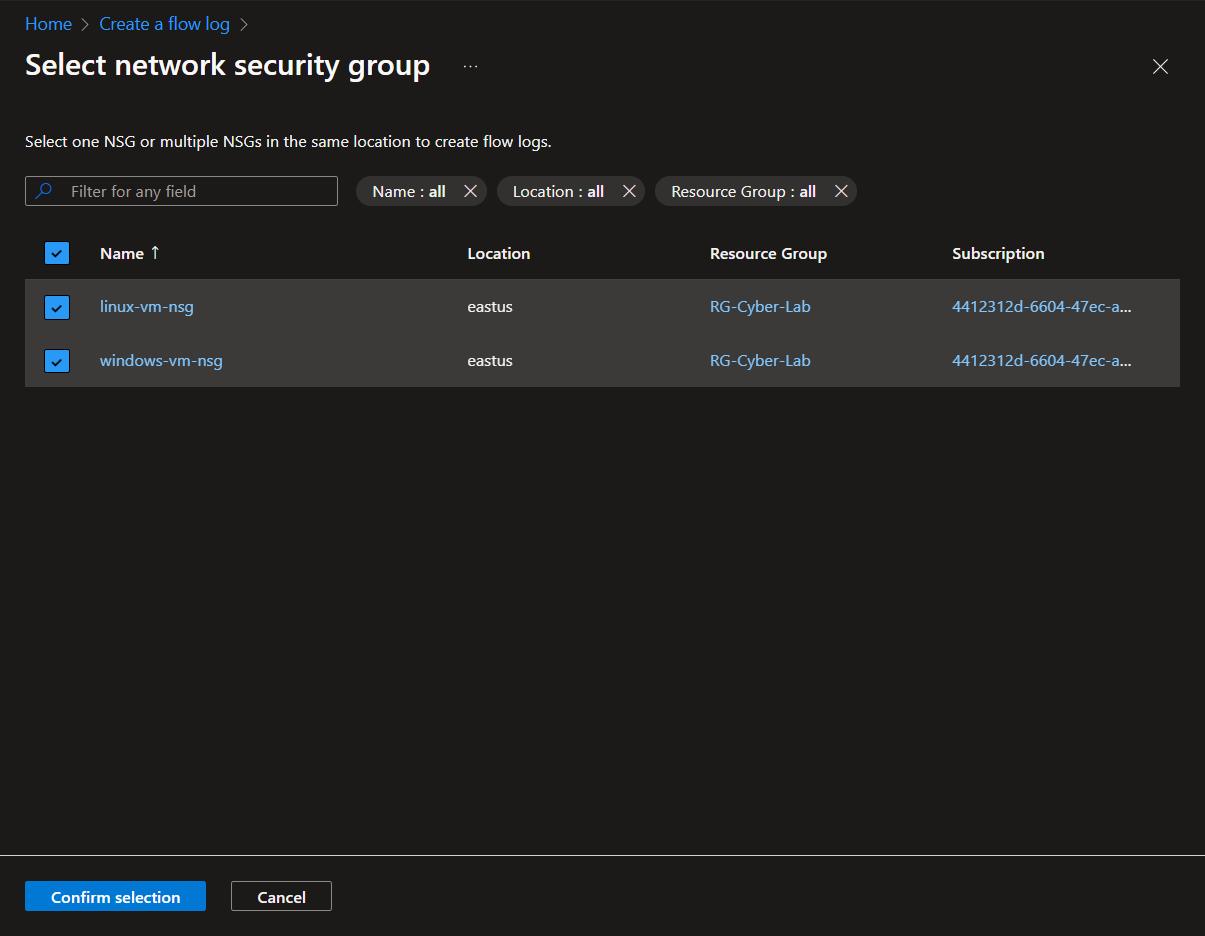The image size is (1205, 936).
Task: Confirm the NSG selection
Action: 115,896
